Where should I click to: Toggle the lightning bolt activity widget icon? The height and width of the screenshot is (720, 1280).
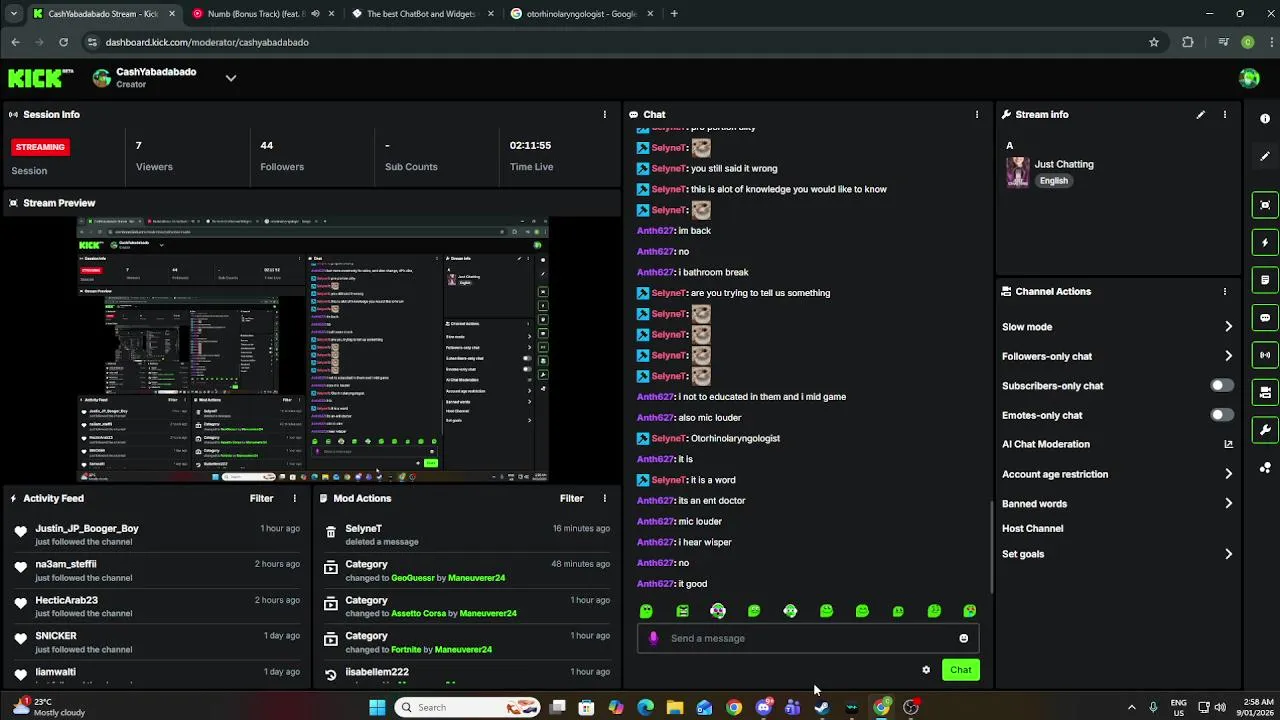coord(1265,242)
